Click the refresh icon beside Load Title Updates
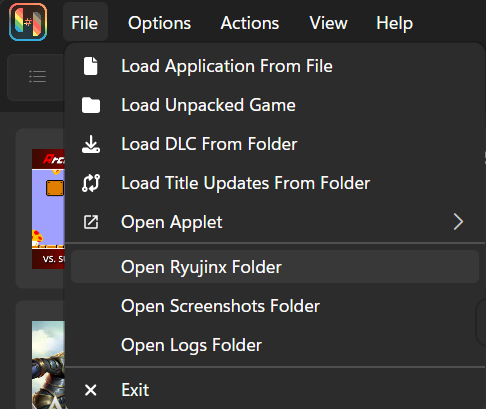Image resolution: width=486 pixels, height=409 pixels. [91, 183]
